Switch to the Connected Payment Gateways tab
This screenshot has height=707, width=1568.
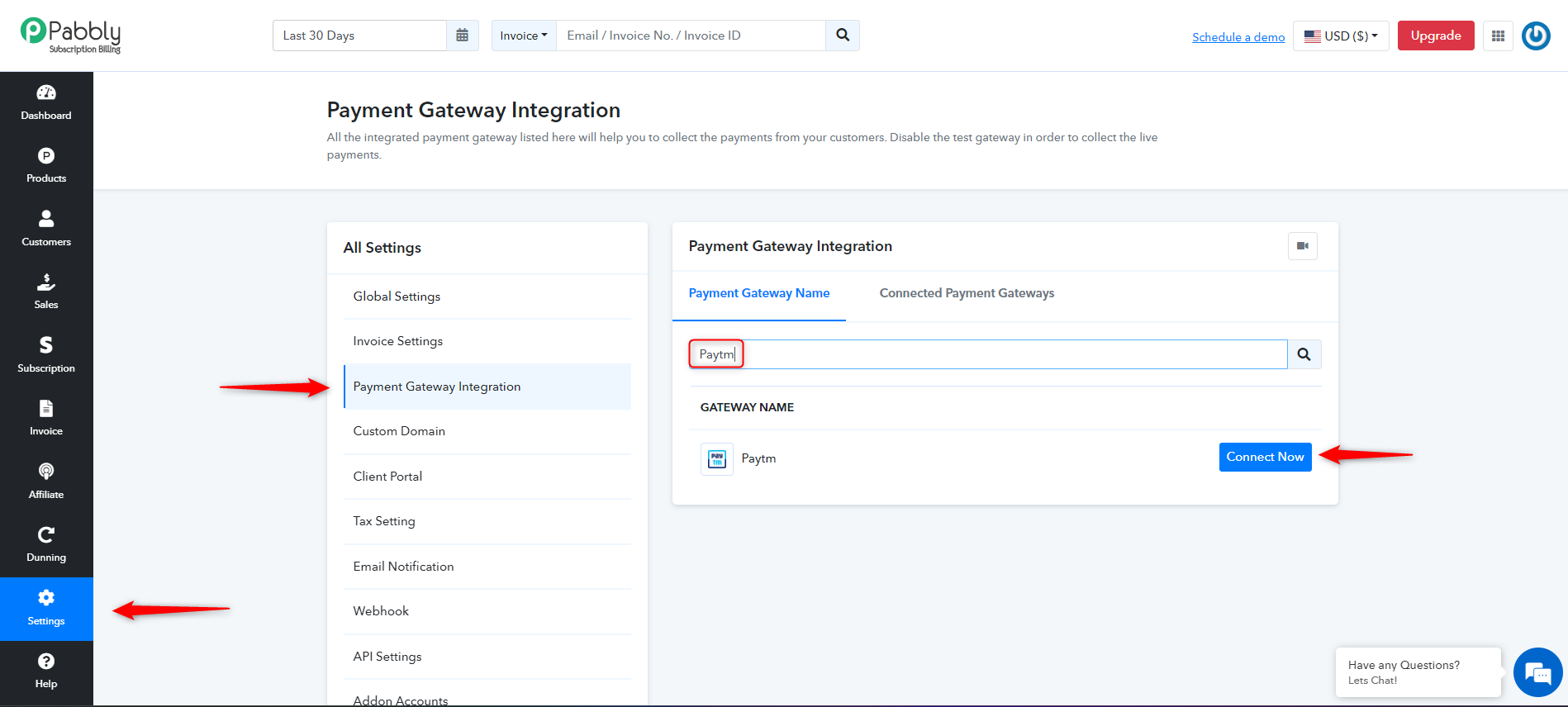[967, 293]
